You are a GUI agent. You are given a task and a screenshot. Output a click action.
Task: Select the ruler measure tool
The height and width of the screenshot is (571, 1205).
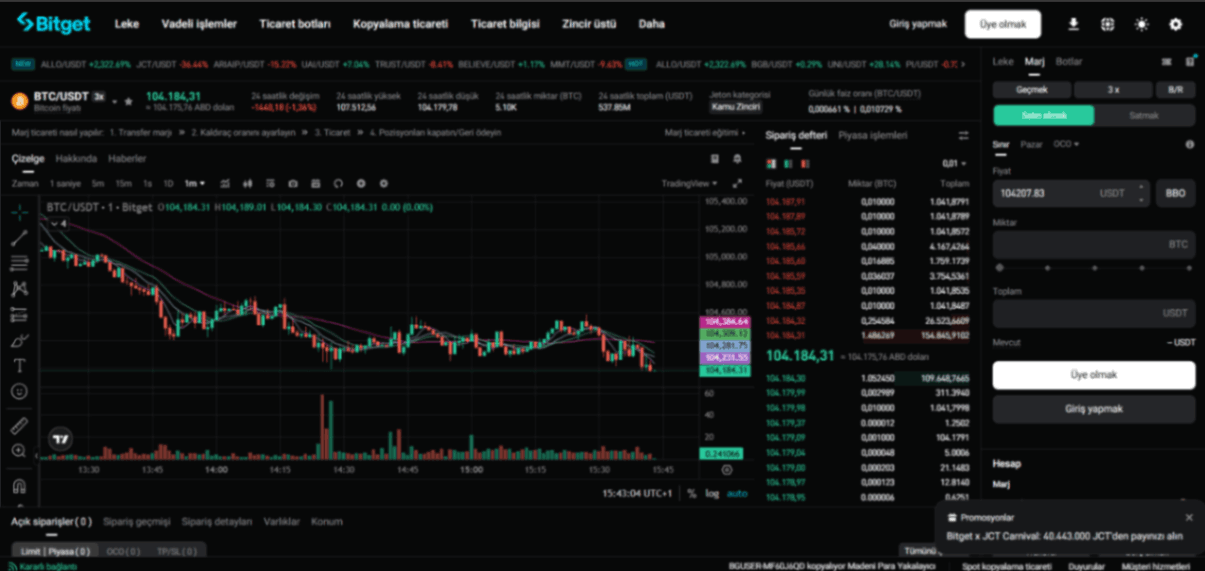coord(19,426)
